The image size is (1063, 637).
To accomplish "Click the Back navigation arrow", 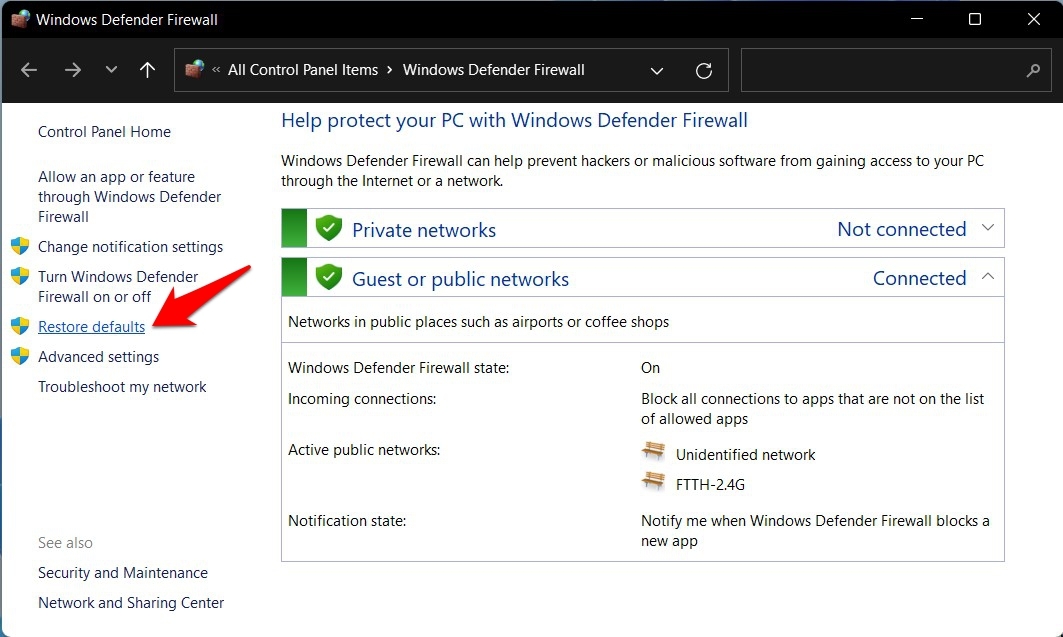I will 29,70.
